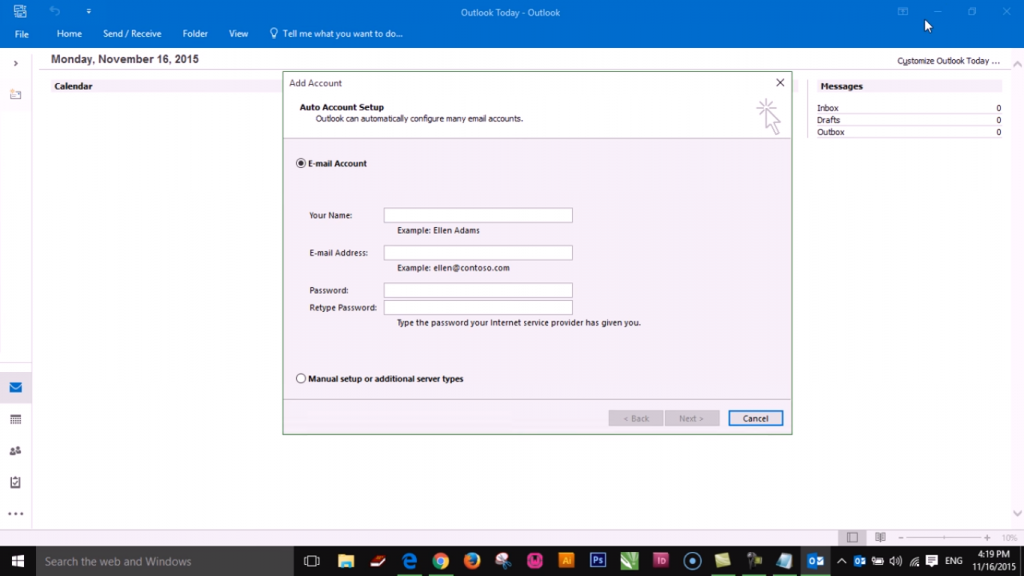
Task: Open the Outbox messages row
Action: click(x=908, y=132)
